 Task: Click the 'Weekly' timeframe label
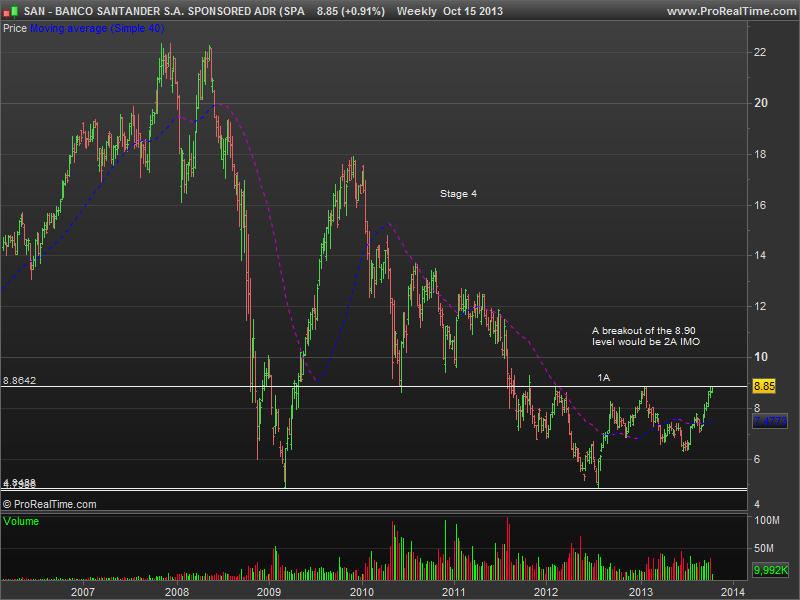(416, 11)
